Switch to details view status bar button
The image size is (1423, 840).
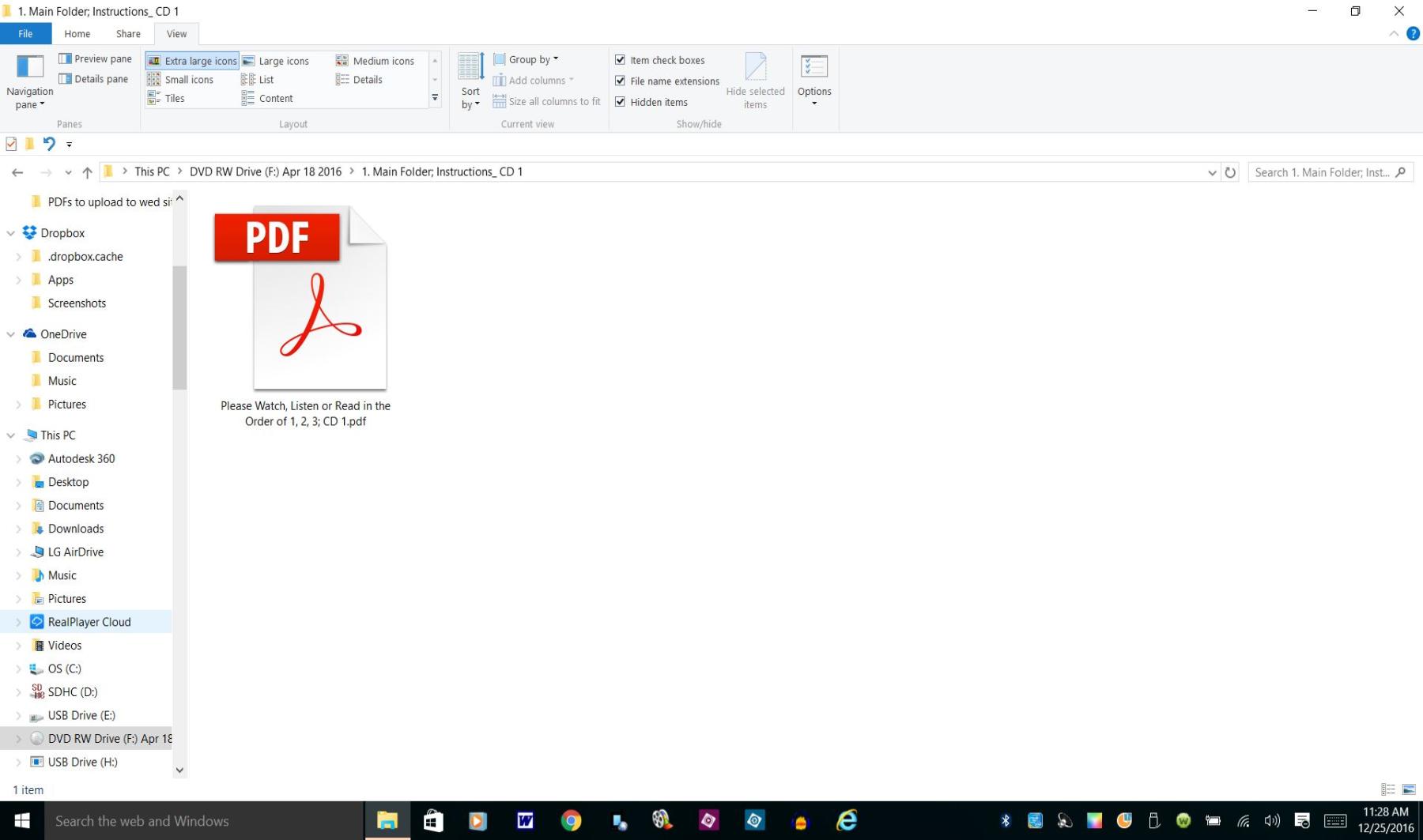(1388, 789)
